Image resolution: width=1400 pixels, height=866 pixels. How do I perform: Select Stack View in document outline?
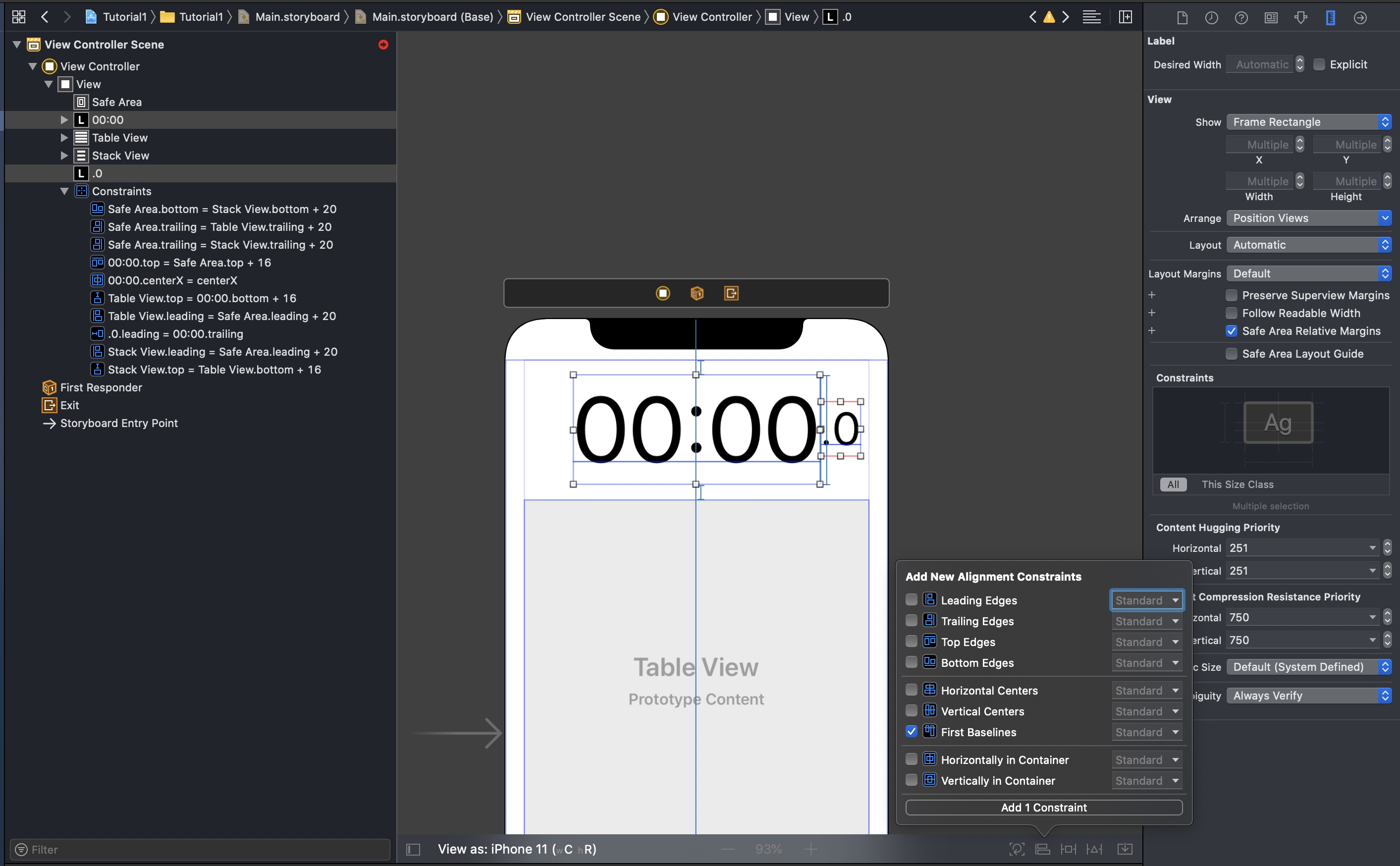(120, 156)
